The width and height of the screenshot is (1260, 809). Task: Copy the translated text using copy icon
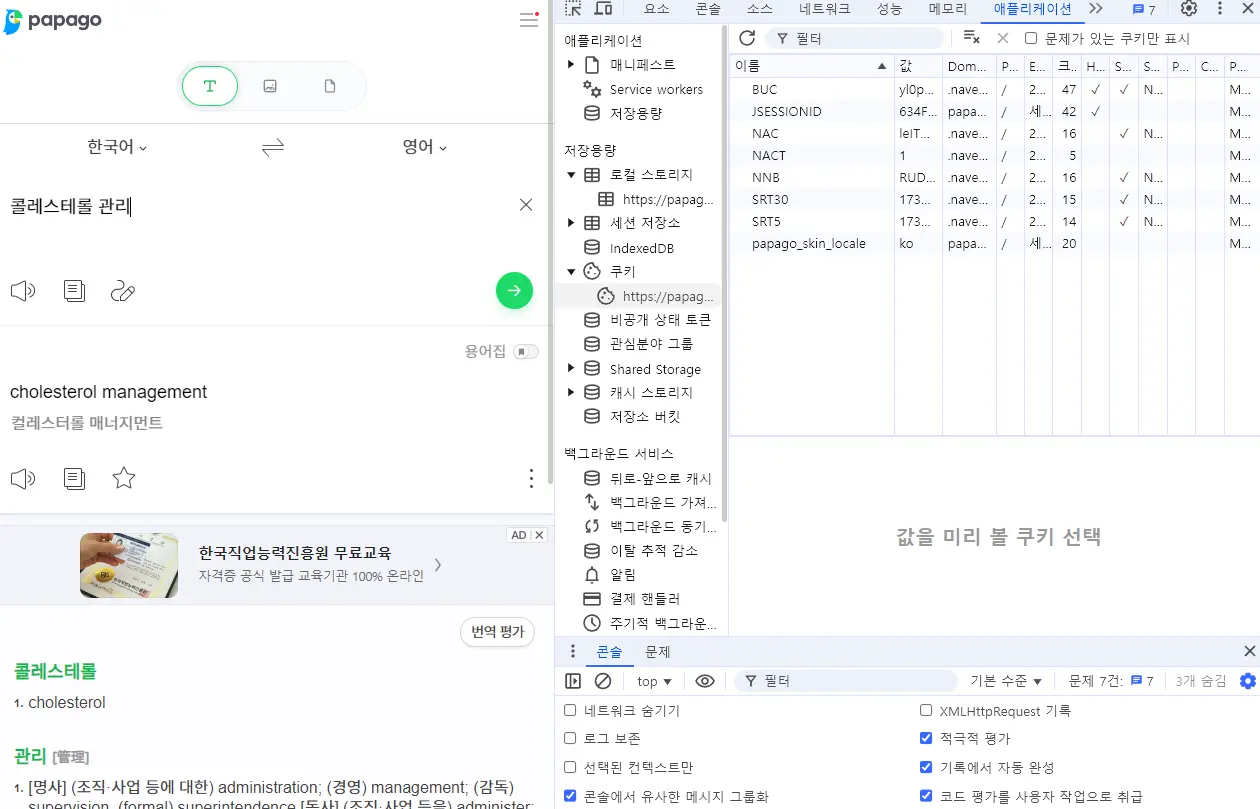point(74,478)
